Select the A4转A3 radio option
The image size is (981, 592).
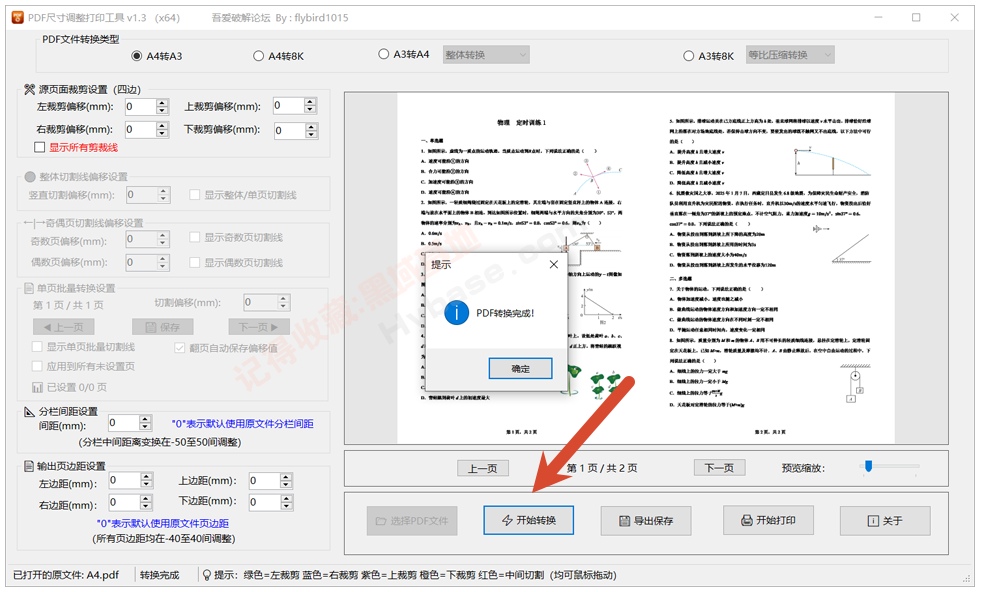coord(157,56)
